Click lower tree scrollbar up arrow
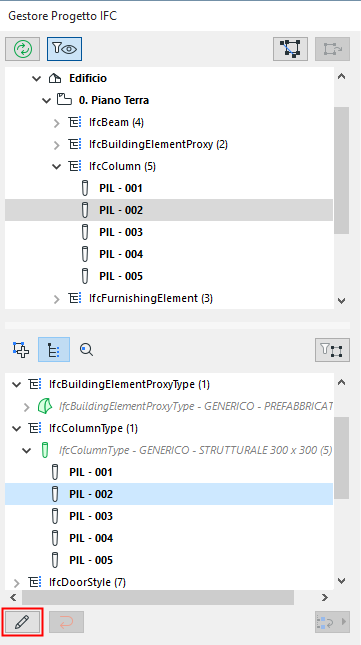 coord(342,383)
